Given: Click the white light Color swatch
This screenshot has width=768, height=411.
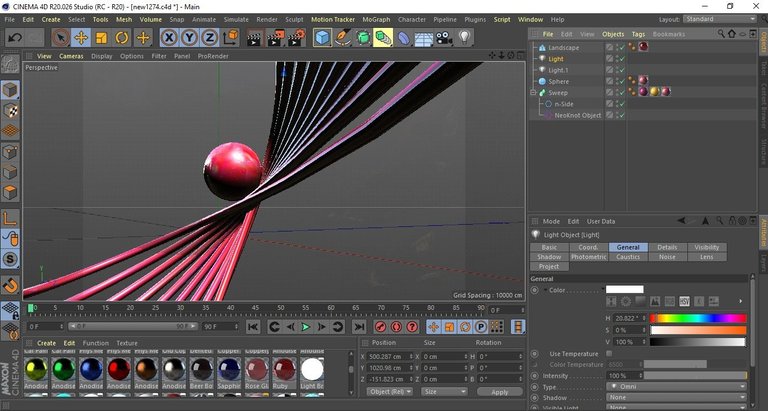Looking at the screenshot, I should (624, 290).
